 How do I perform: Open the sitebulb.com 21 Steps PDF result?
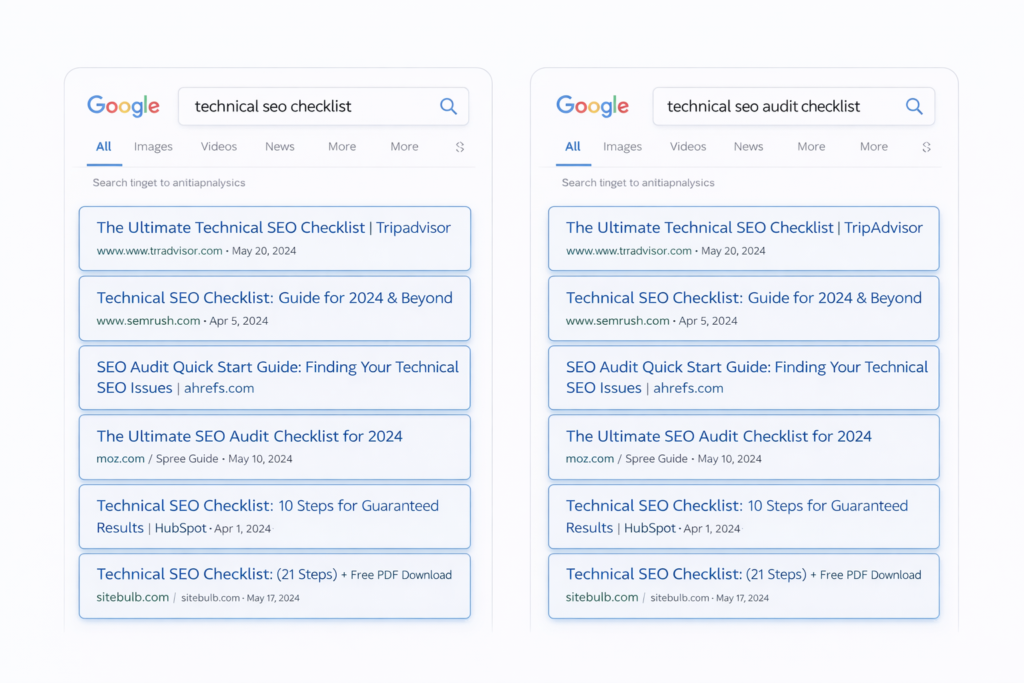274,586
